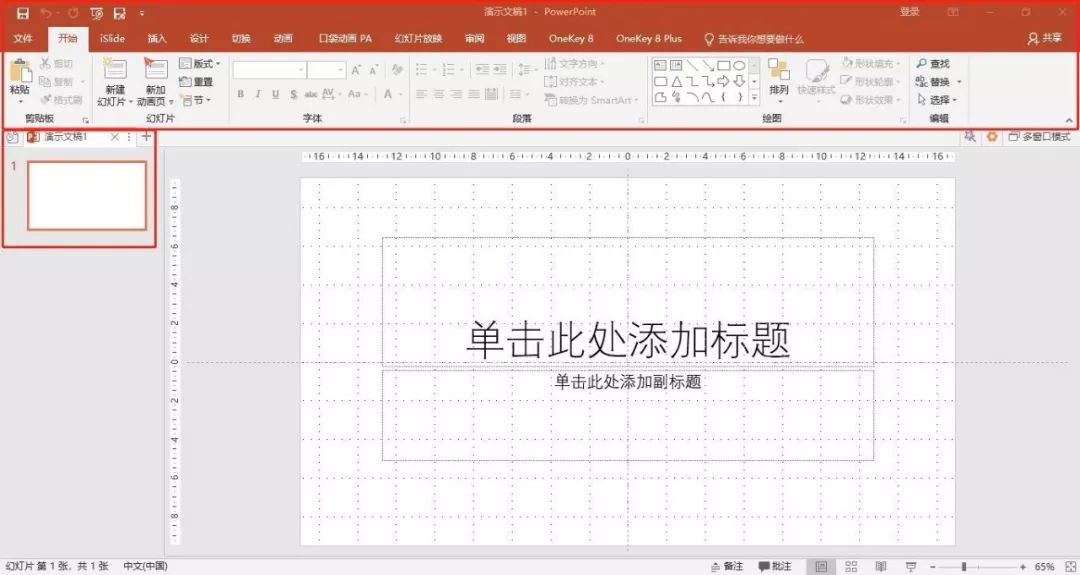The width and height of the screenshot is (1080, 575).
Task: Open the change case Aa dropdown
Action: click(x=357, y=94)
